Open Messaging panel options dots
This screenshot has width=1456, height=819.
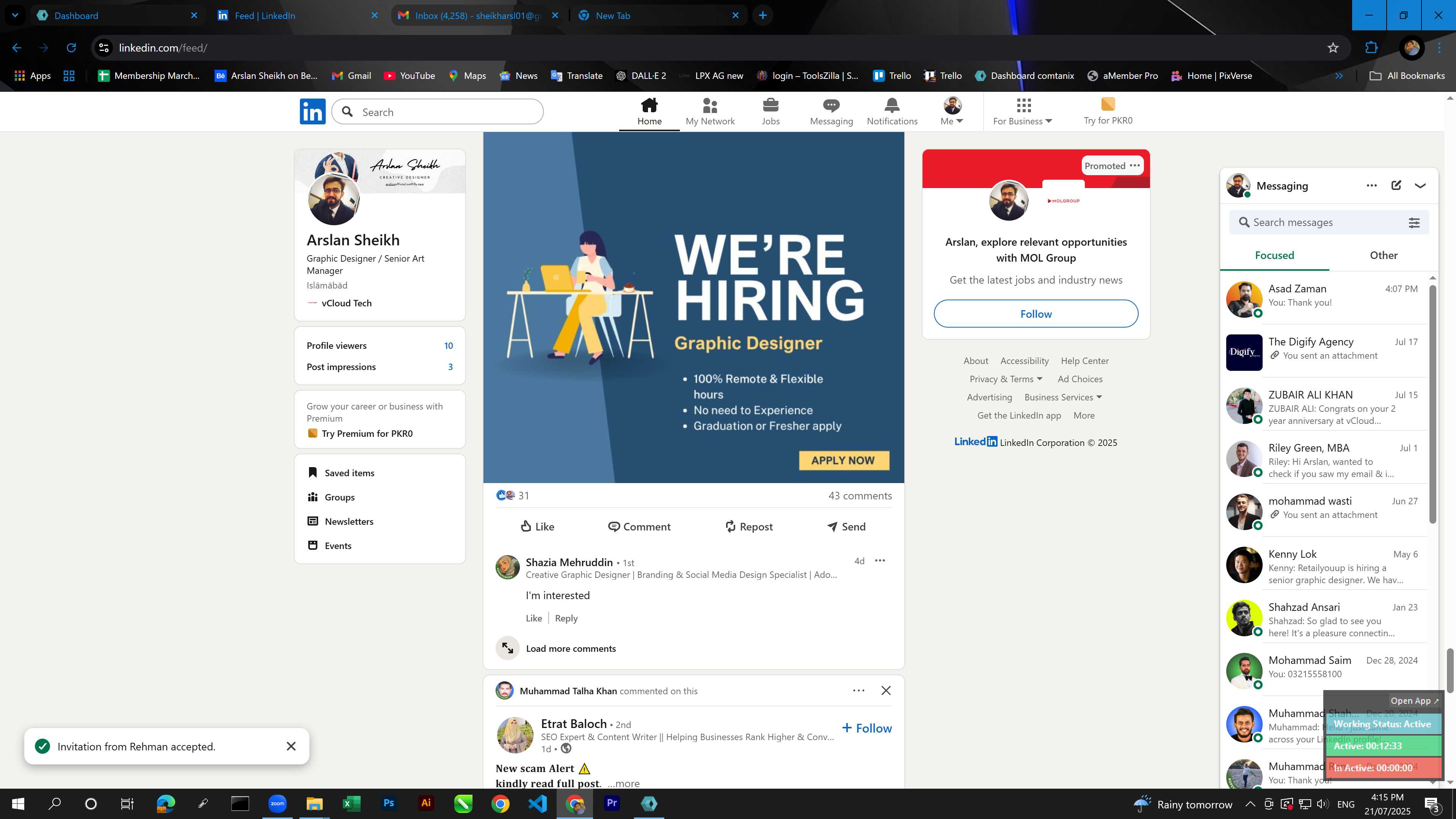point(1371,185)
